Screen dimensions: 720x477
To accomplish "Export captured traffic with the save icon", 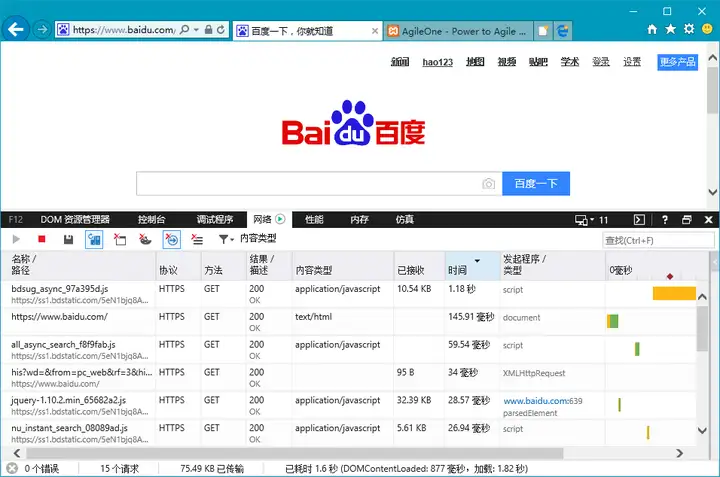I will coord(68,239).
